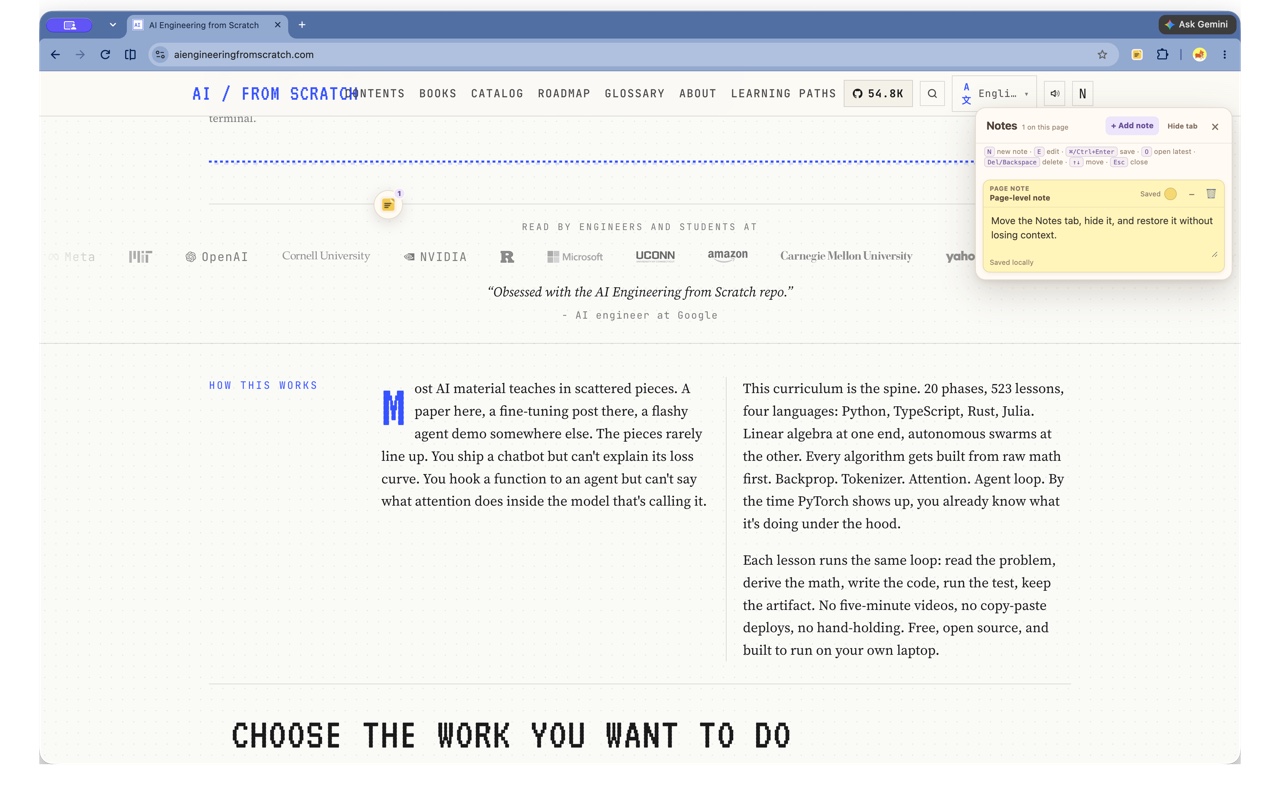Click the 'Saved locally' status text

pos(1011,263)
